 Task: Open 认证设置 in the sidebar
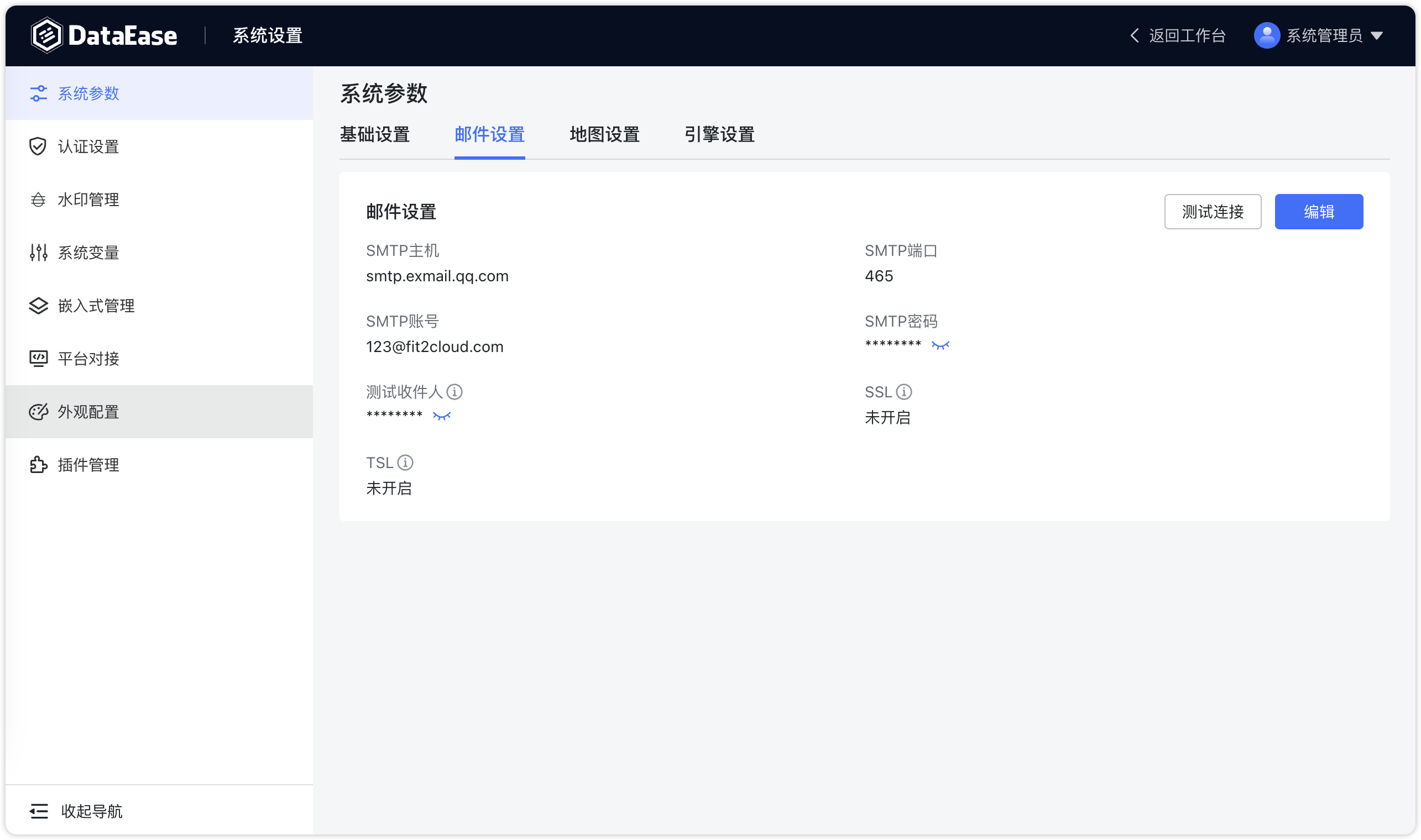[x=159, y=146]
